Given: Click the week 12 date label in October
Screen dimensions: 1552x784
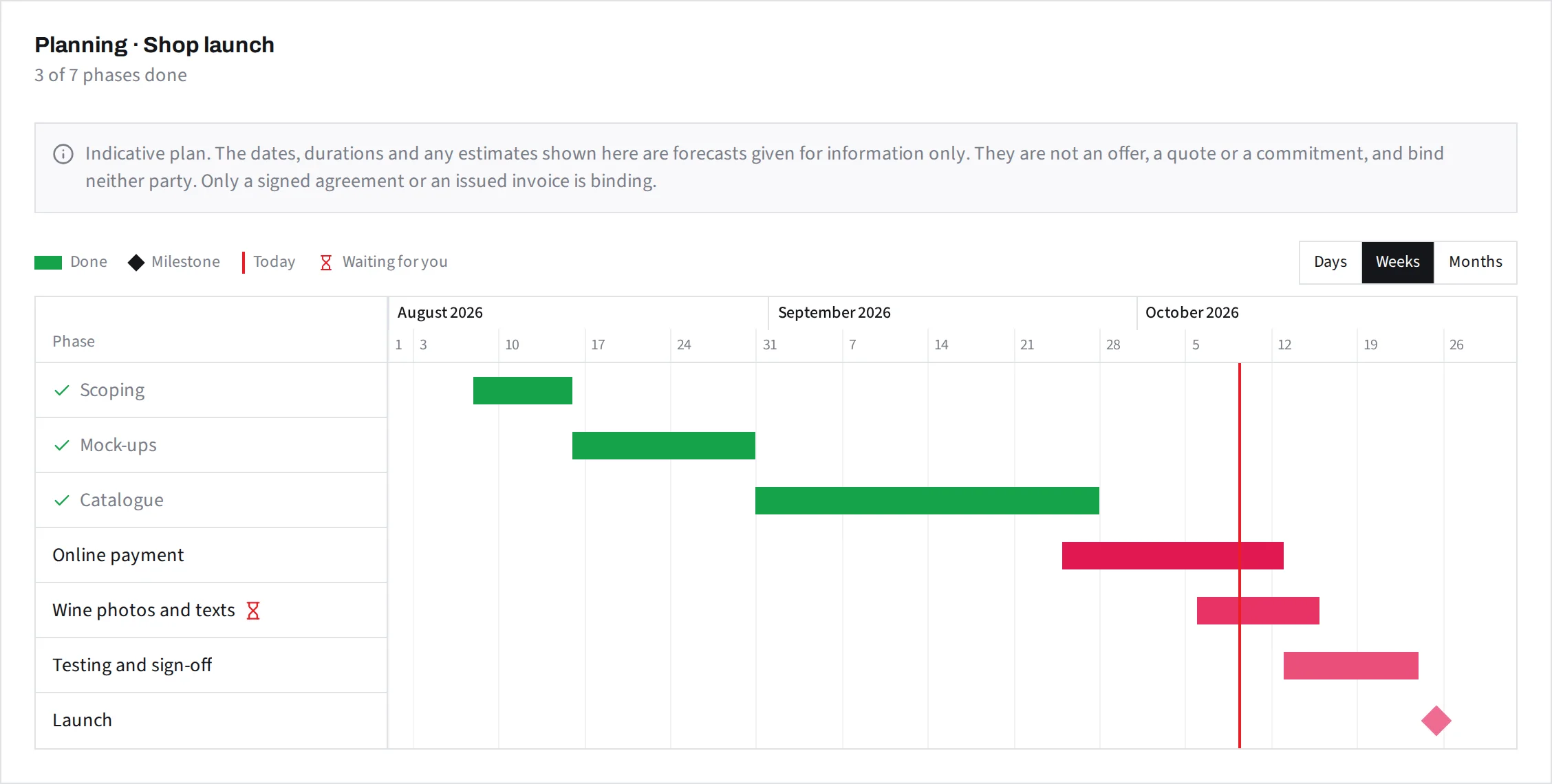Looking at the screenshot, I should [1284, 345].
